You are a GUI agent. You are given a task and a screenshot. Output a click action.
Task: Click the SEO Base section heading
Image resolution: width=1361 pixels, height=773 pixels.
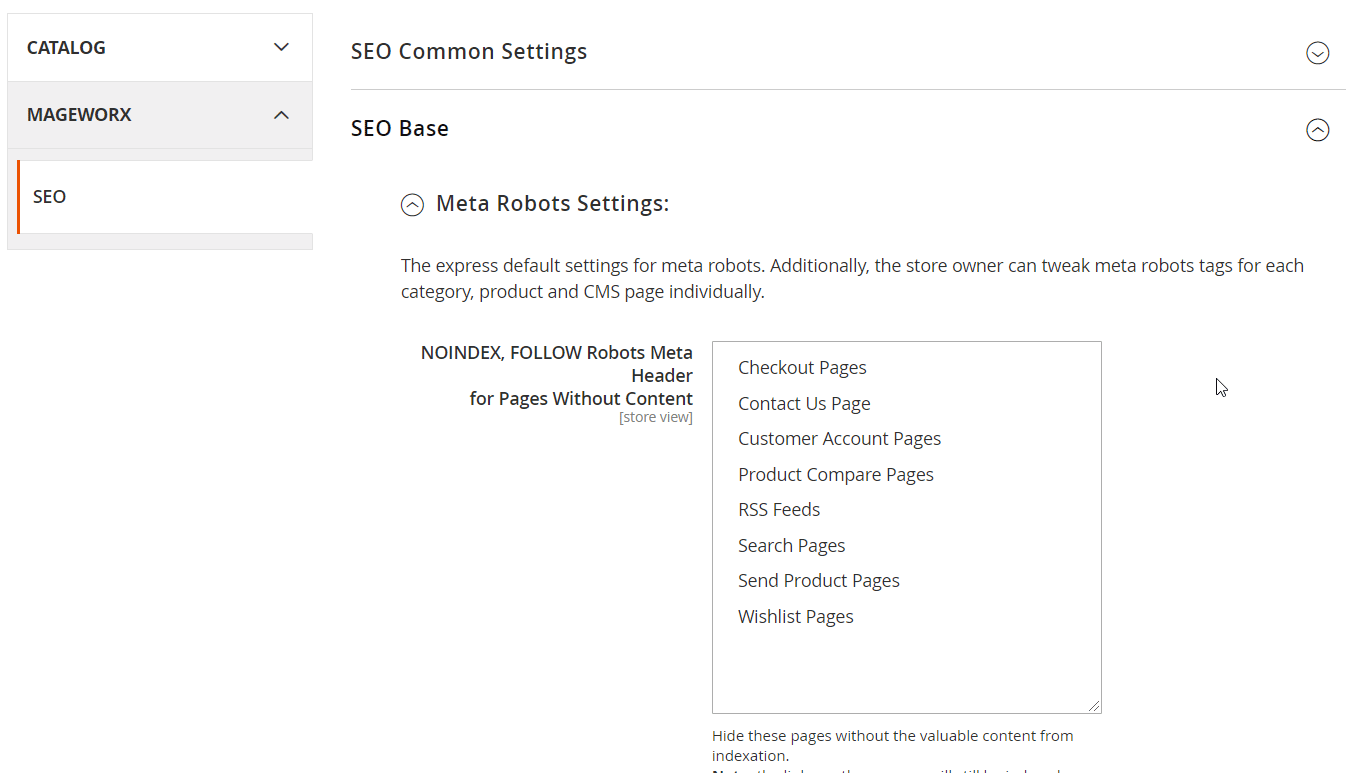[x=400, y=129]
